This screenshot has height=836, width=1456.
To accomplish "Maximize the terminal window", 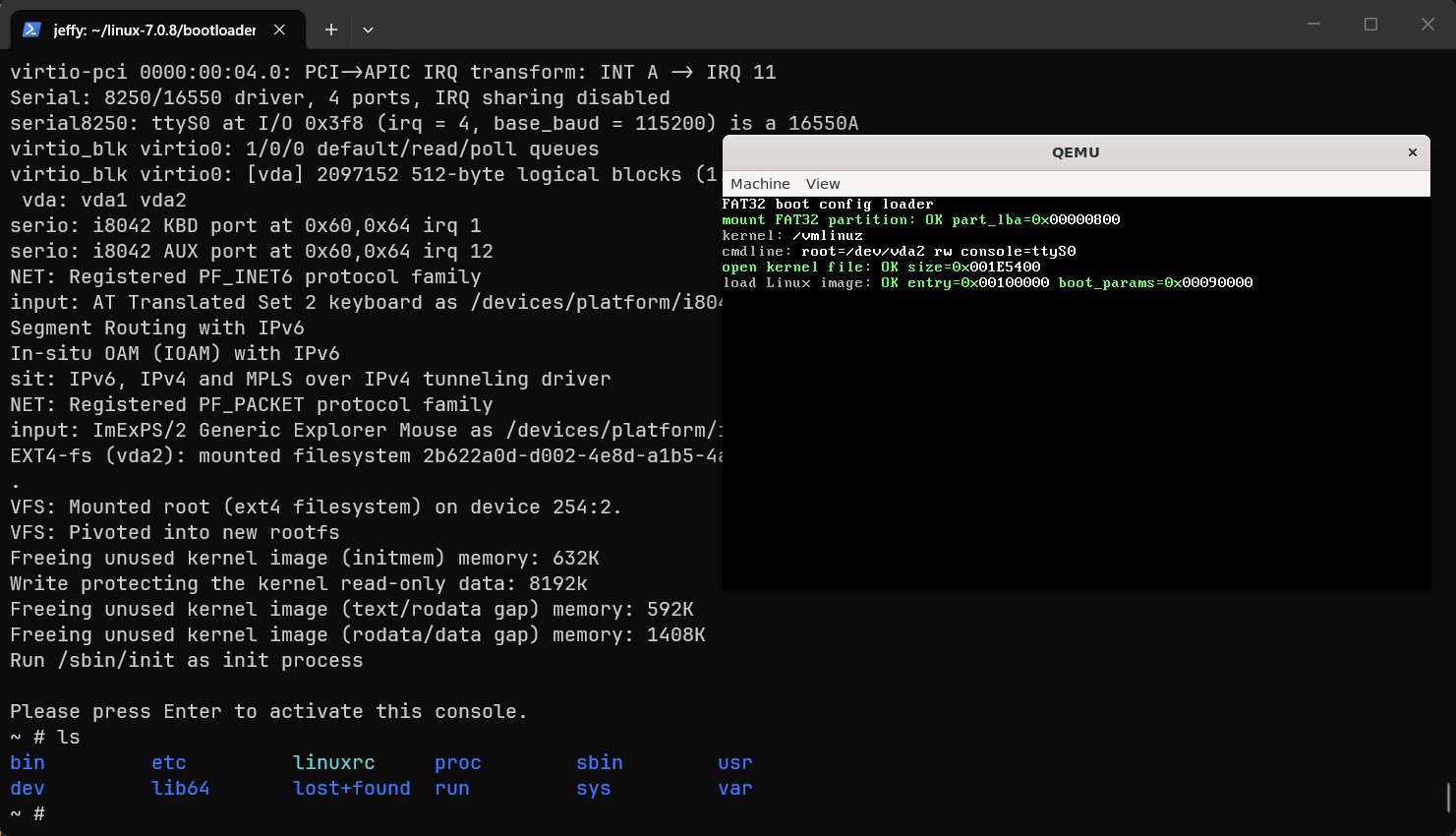I will [1370, 25].
